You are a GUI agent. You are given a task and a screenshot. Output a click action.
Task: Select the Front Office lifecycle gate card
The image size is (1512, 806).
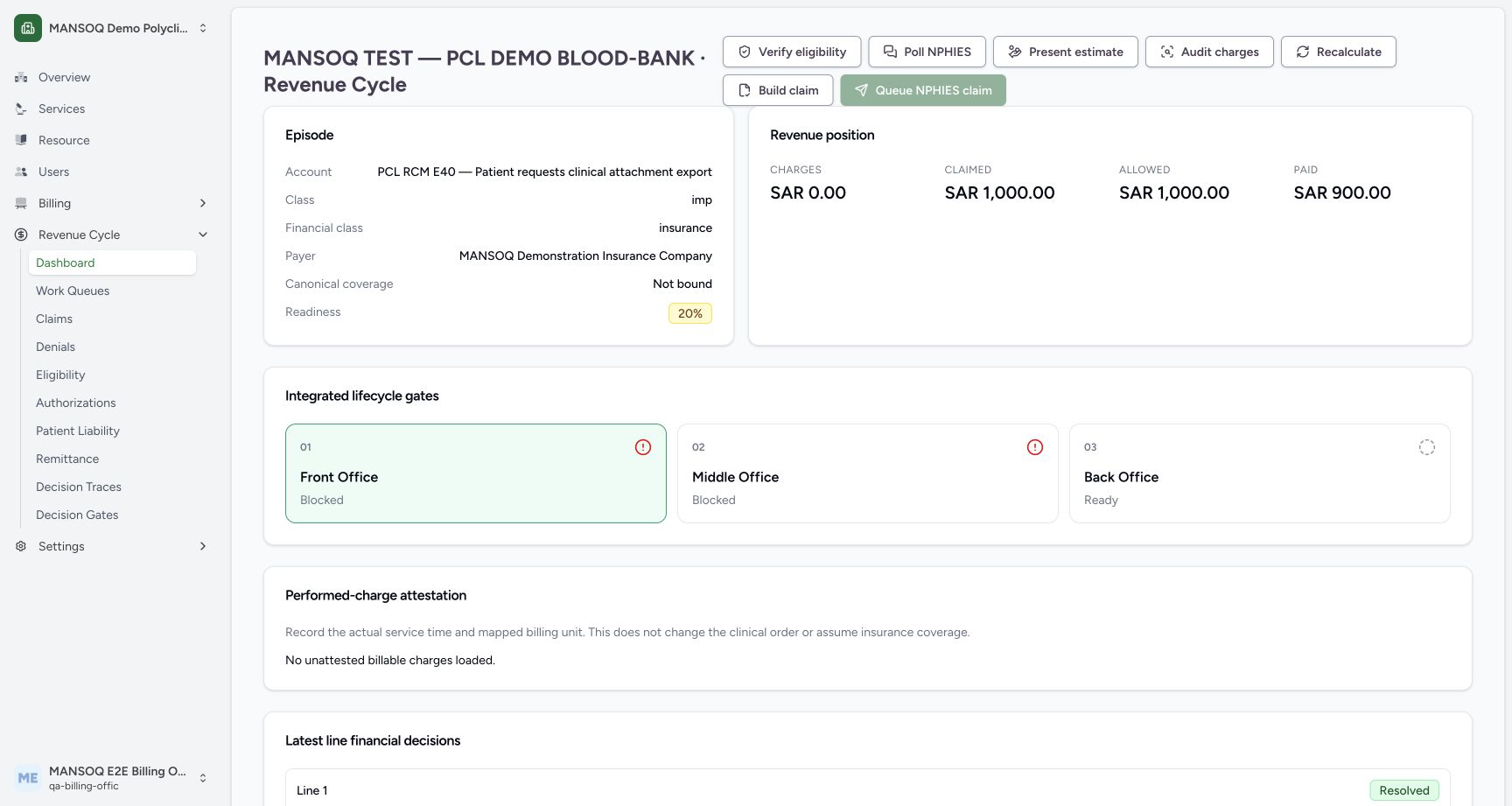tap(476, 473)
